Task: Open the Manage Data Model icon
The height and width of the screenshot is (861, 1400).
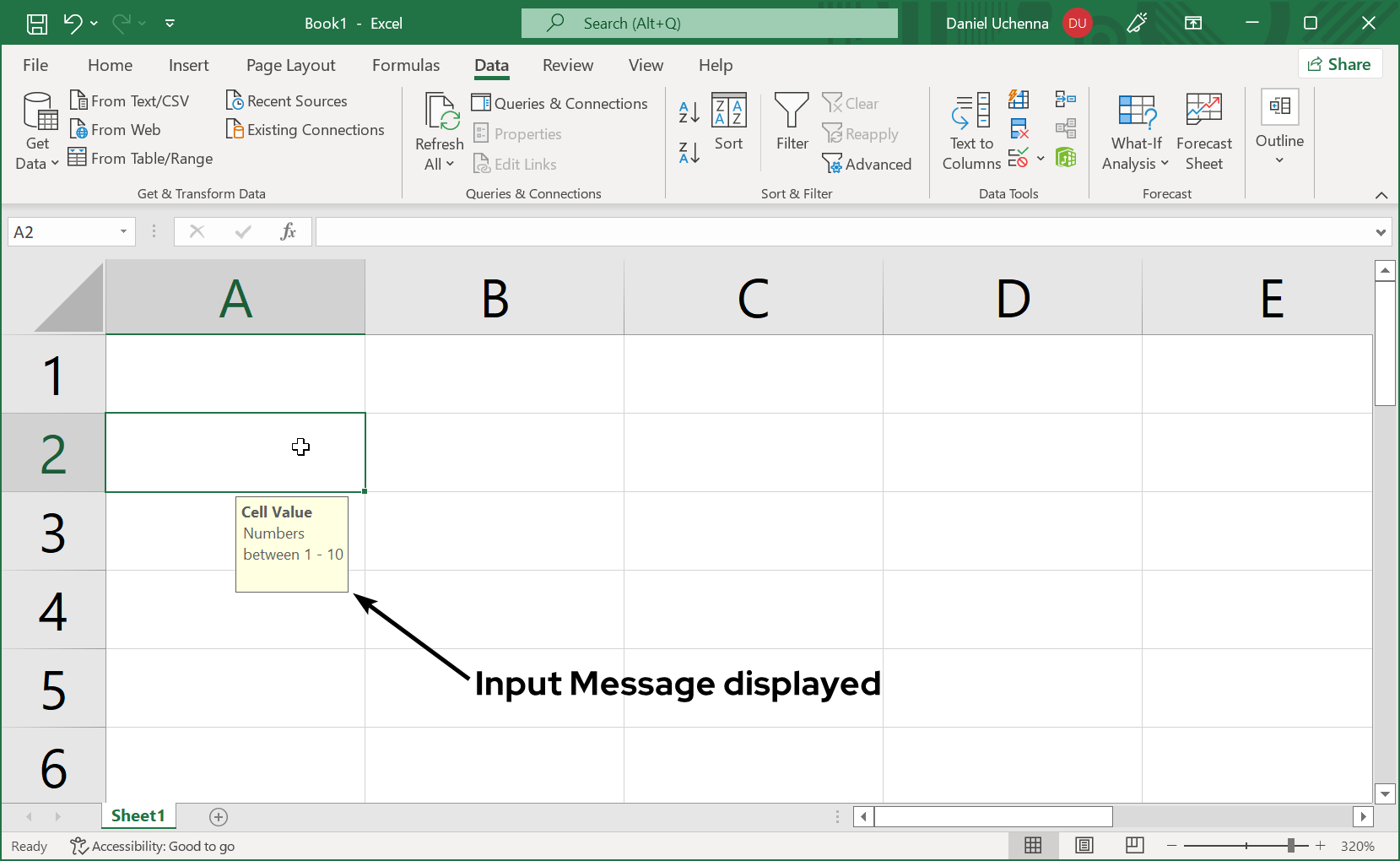Action: point(1066,158)
